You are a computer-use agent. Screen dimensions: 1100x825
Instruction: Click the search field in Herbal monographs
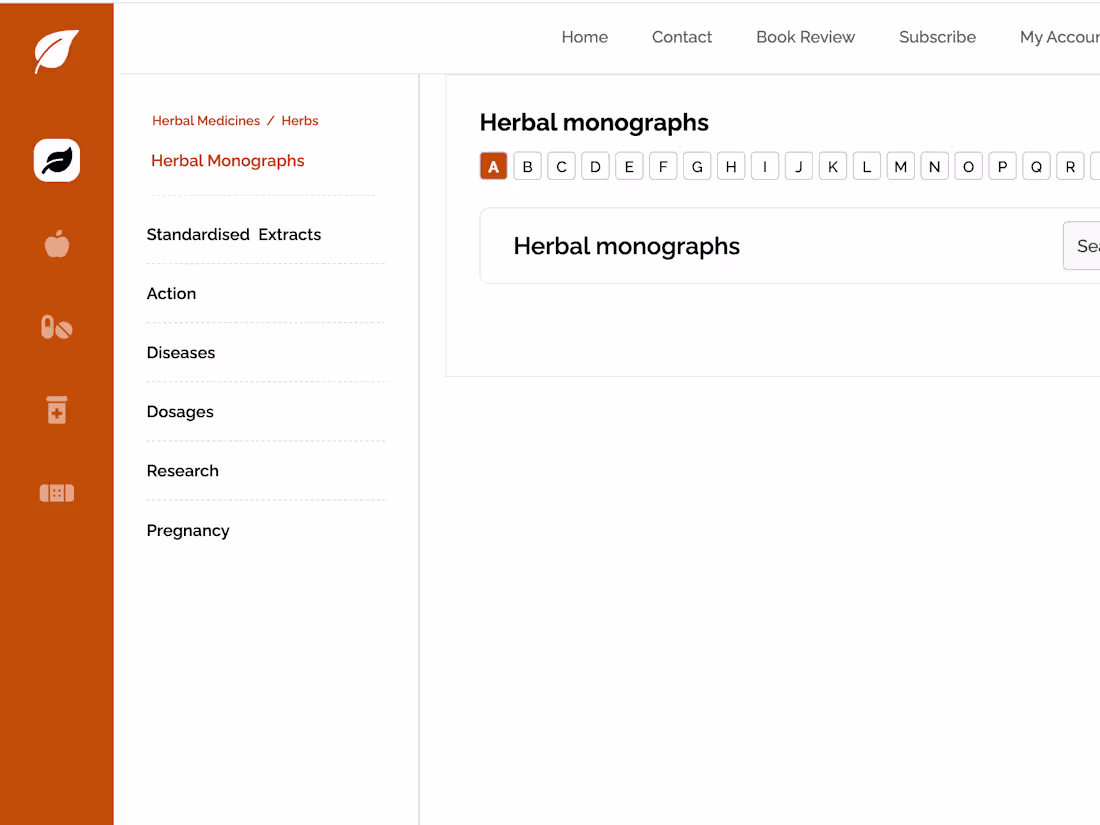pos(1083,246)
